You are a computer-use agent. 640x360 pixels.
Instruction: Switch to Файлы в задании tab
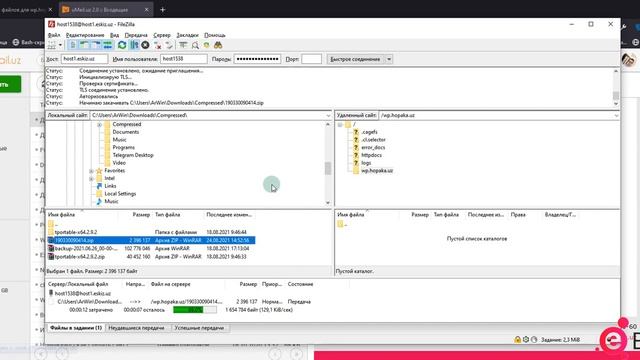[76, 328]
